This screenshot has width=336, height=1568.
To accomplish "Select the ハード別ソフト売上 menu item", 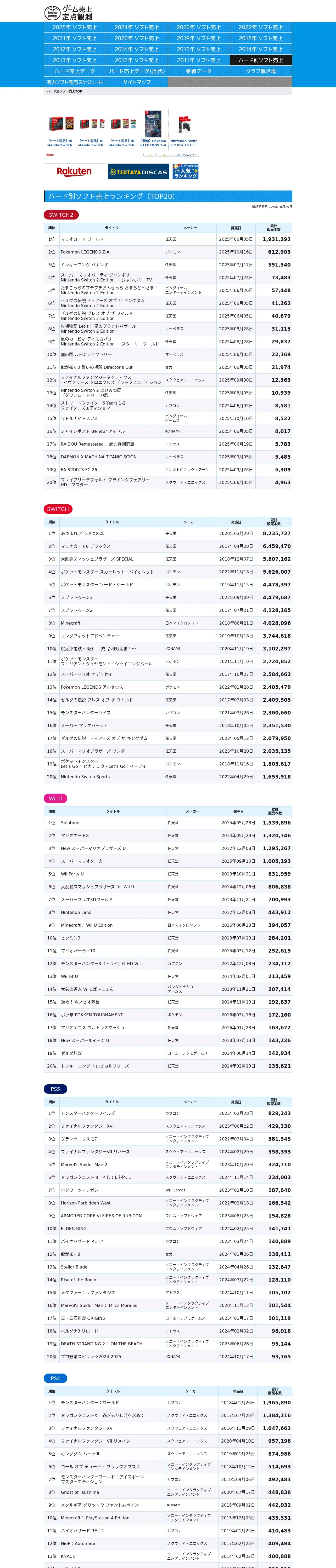I will 260,60.
